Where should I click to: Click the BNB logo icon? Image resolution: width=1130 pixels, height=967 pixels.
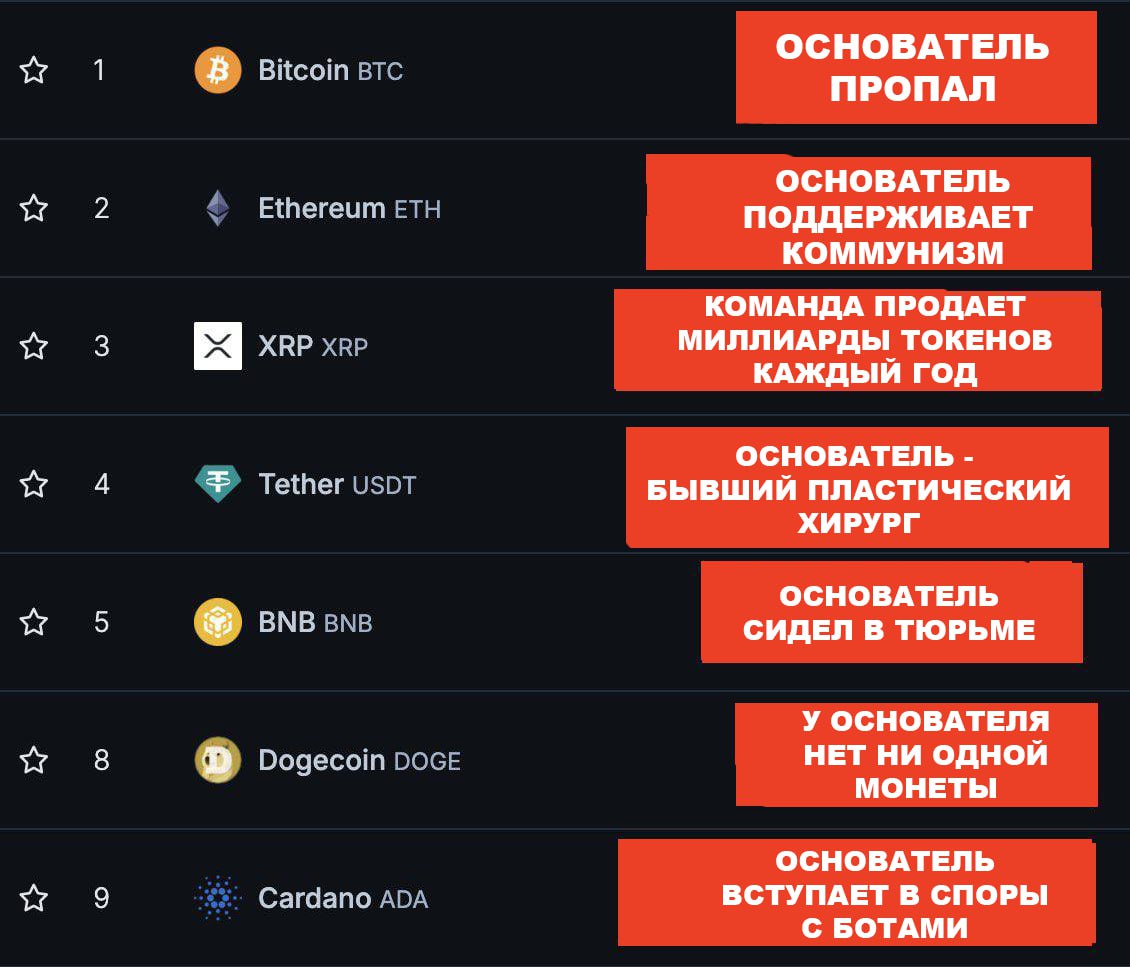(x=217, y=623)
